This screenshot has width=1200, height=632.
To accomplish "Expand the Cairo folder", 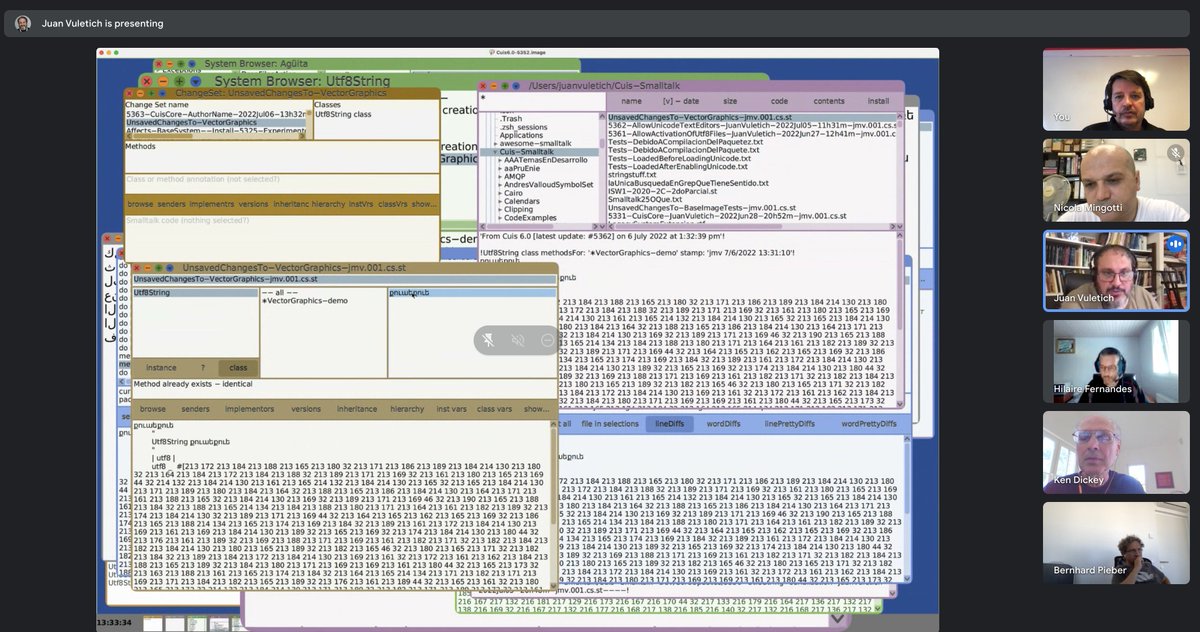I will point(499,193).
